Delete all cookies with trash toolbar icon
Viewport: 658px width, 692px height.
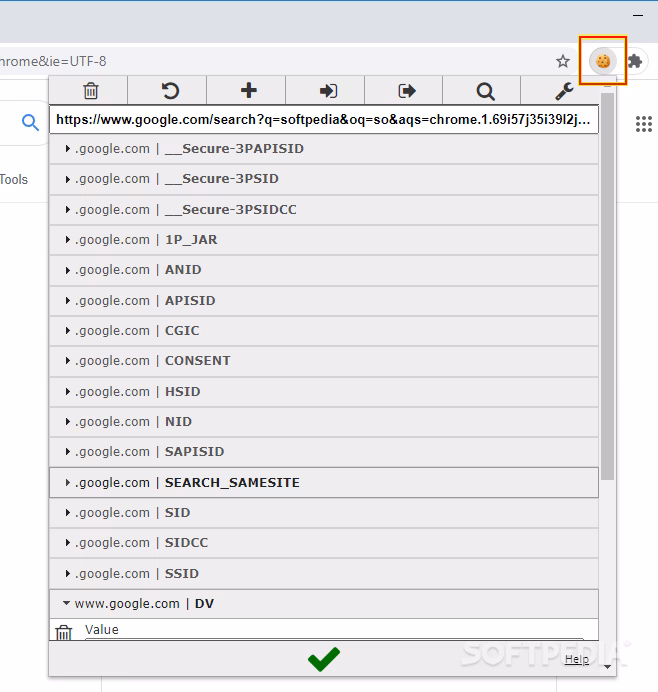(x=90, y=90)
